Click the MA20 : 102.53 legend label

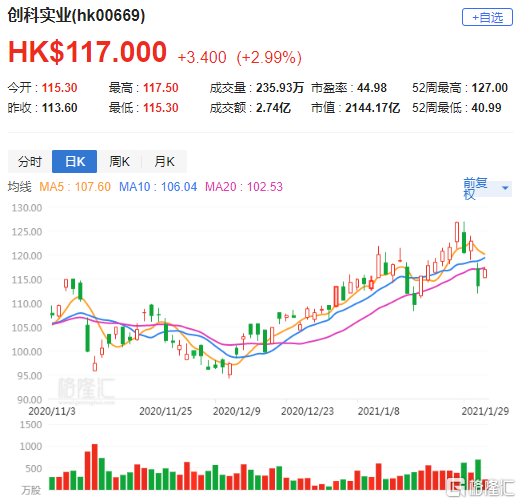(x=244, y=187)
